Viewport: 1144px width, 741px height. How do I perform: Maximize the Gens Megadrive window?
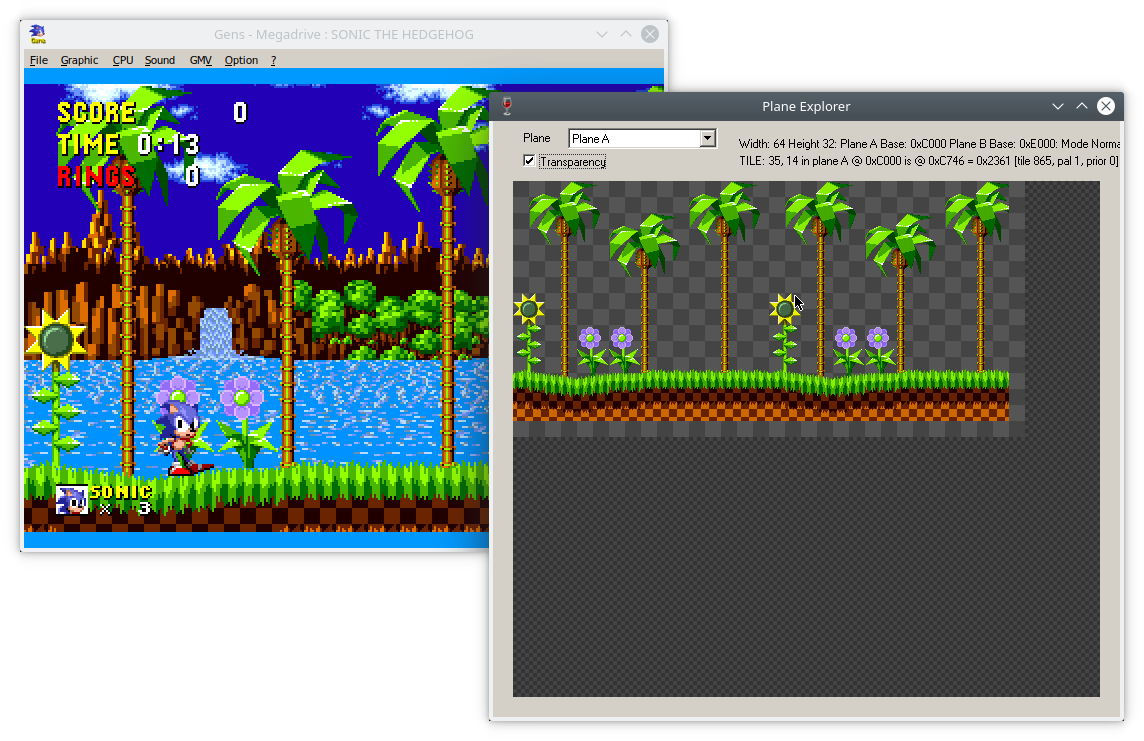[x=626, y=34]
